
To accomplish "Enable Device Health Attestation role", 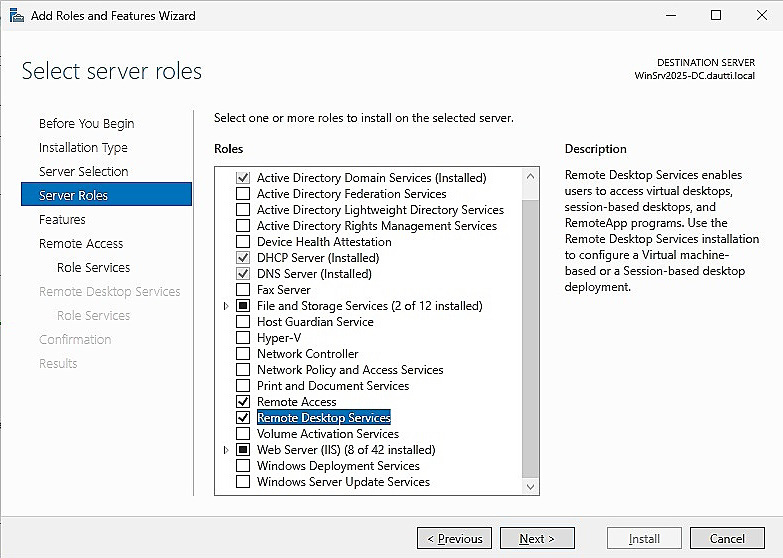I will (x=243, y=242).
